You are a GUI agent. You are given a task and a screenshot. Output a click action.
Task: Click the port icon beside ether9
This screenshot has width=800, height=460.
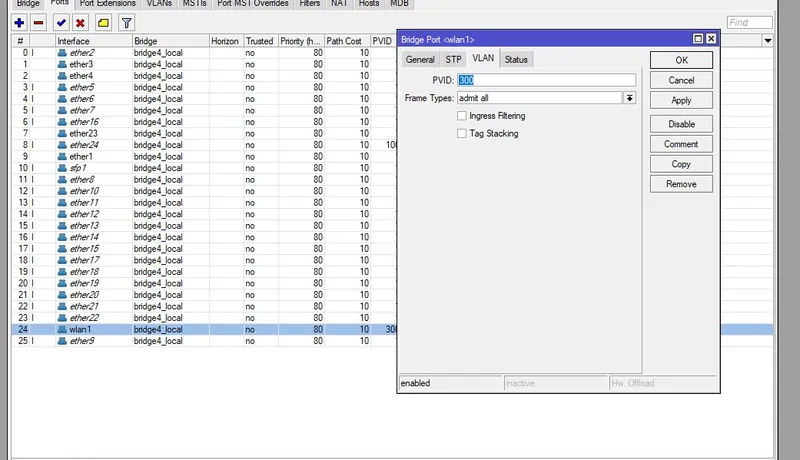62,341
